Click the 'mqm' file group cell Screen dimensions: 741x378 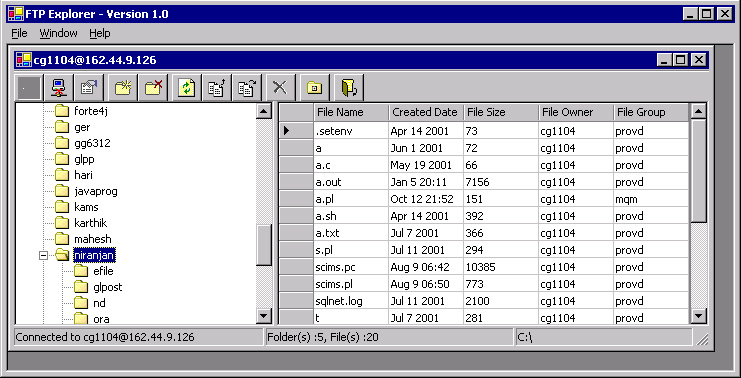[651, 199]
